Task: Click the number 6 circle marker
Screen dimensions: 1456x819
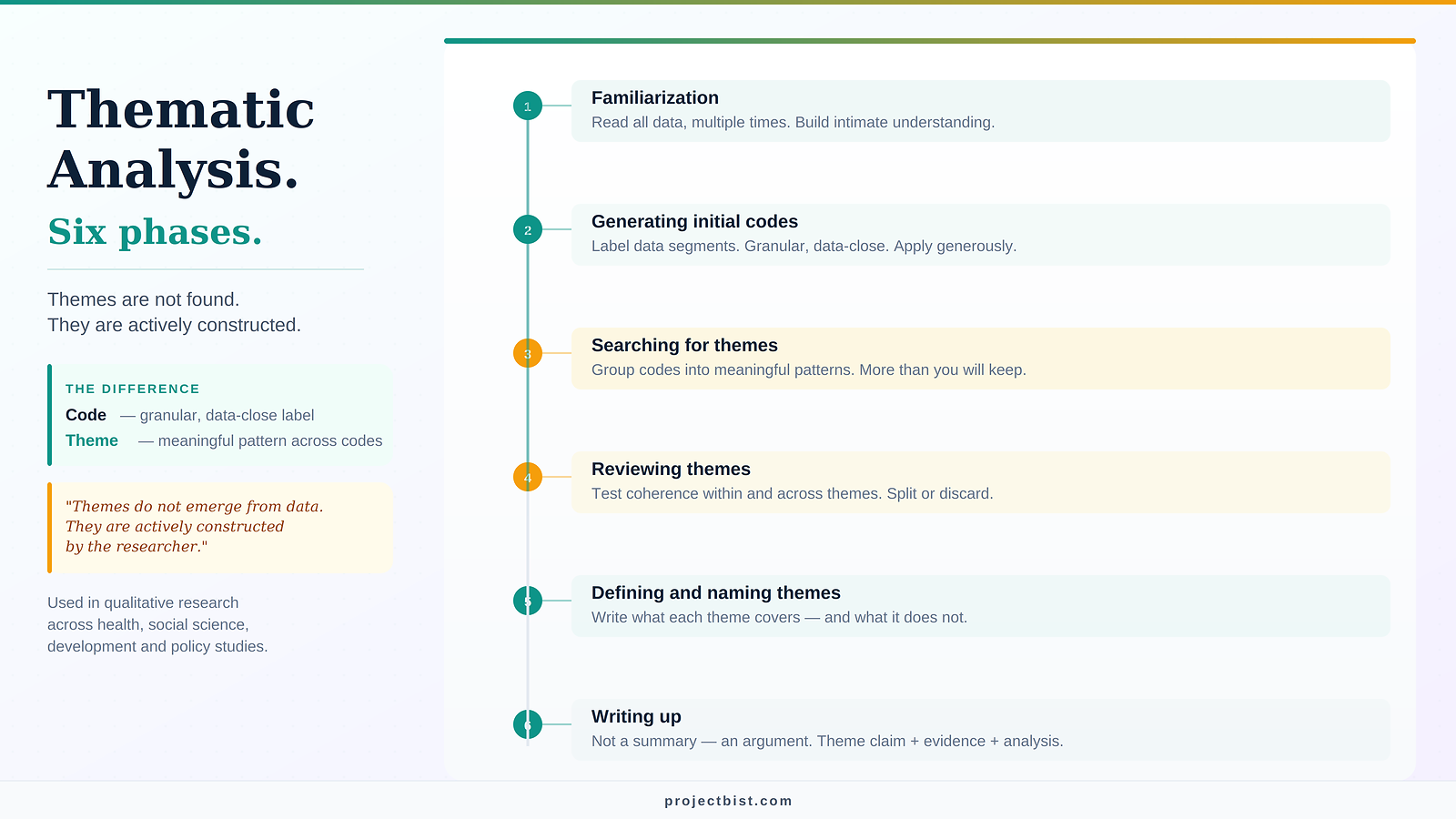Action: coord(528,724)
